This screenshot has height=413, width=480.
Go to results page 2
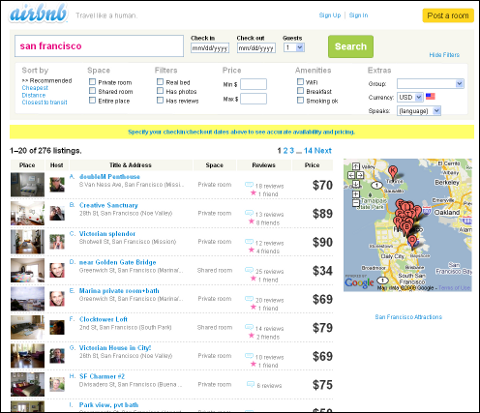pos(285,151)
